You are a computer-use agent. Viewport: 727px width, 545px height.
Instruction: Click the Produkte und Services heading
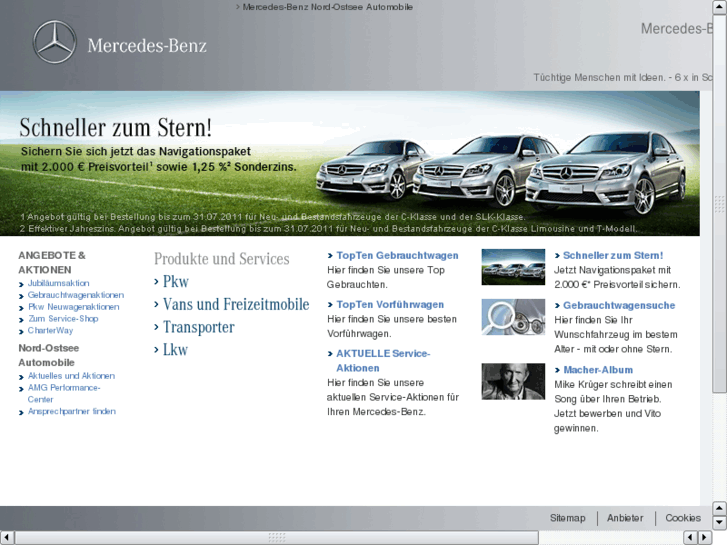pos(222,259)
